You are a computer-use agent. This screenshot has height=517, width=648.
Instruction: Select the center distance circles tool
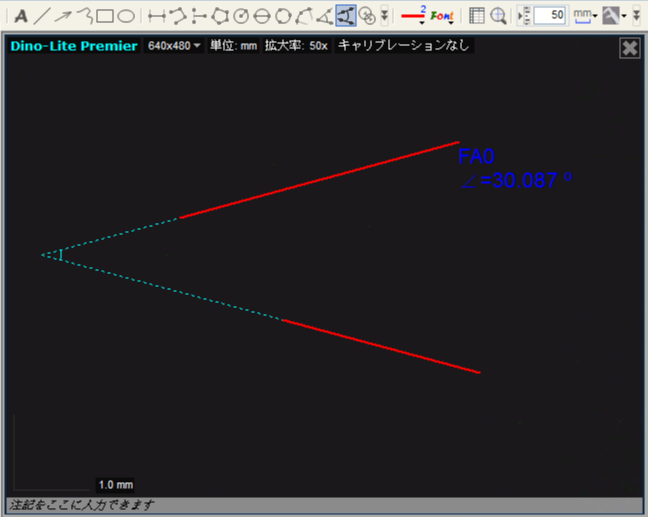coord(367,16)
